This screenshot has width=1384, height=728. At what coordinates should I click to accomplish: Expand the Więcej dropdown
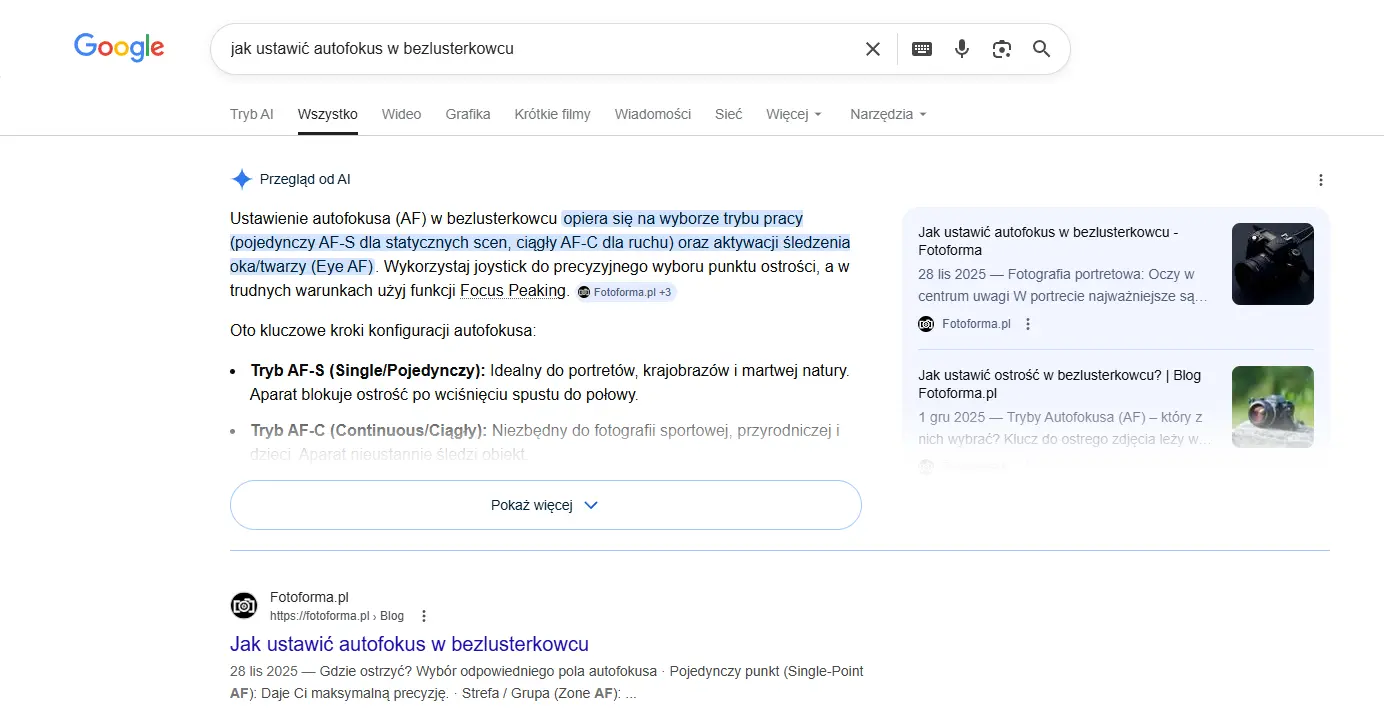(x=794, y=114)
